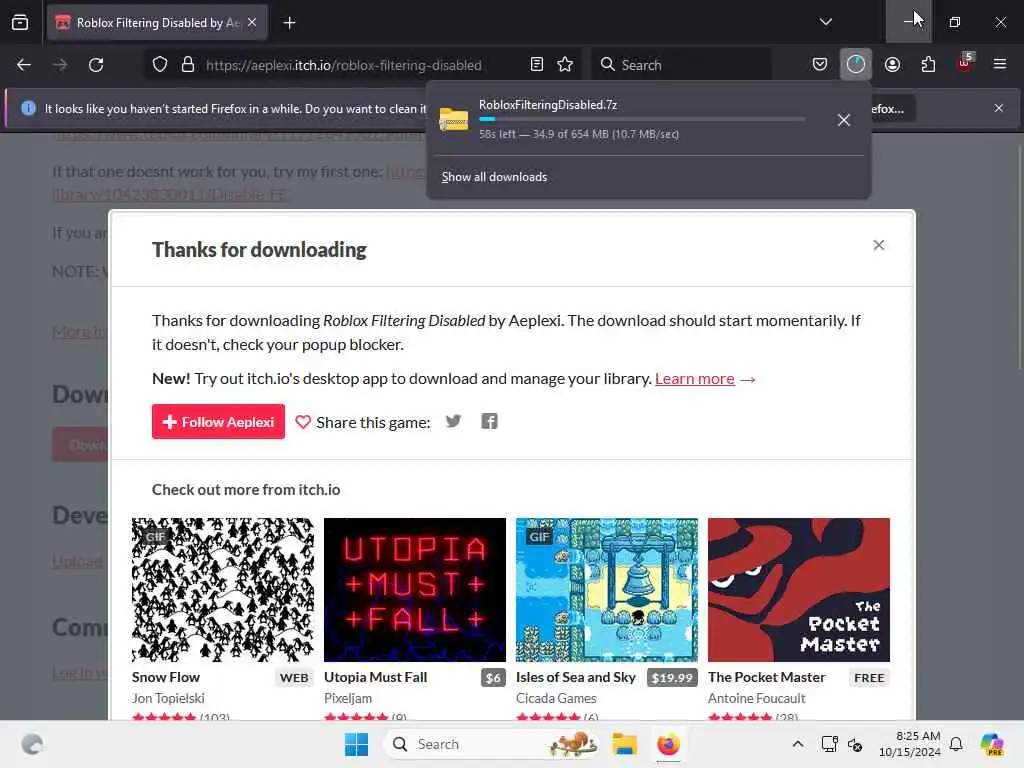
Task: Bookmark this page with the star icon
Action: coord(565,65)
